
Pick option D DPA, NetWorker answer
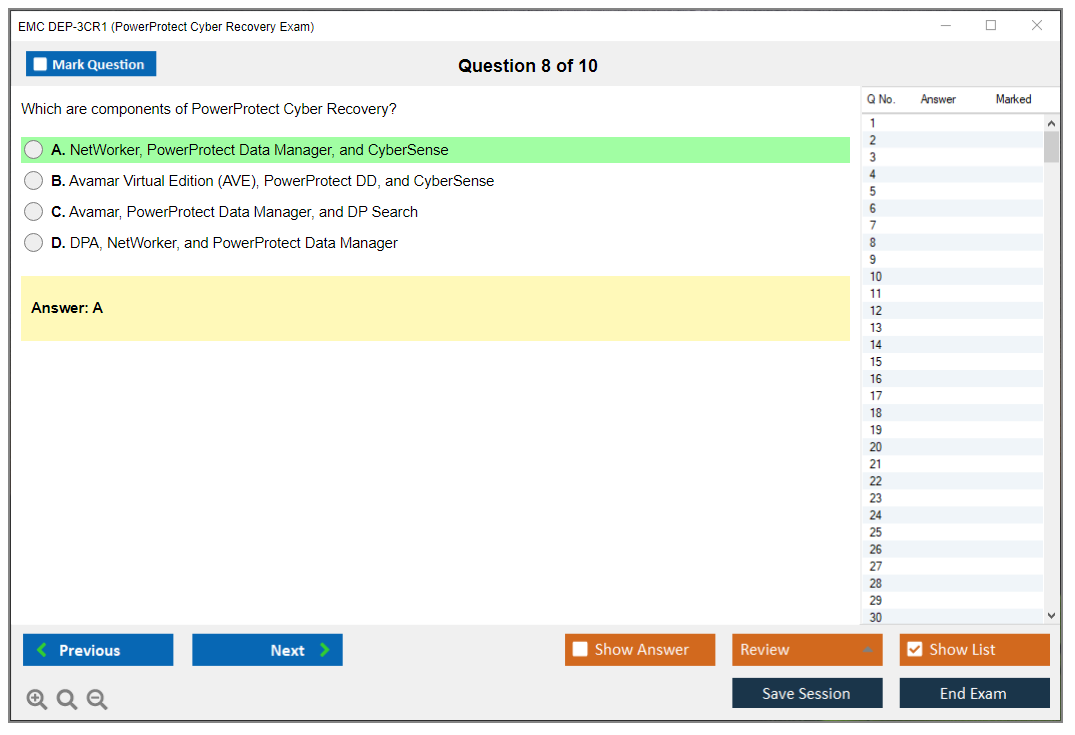(34, 243)
